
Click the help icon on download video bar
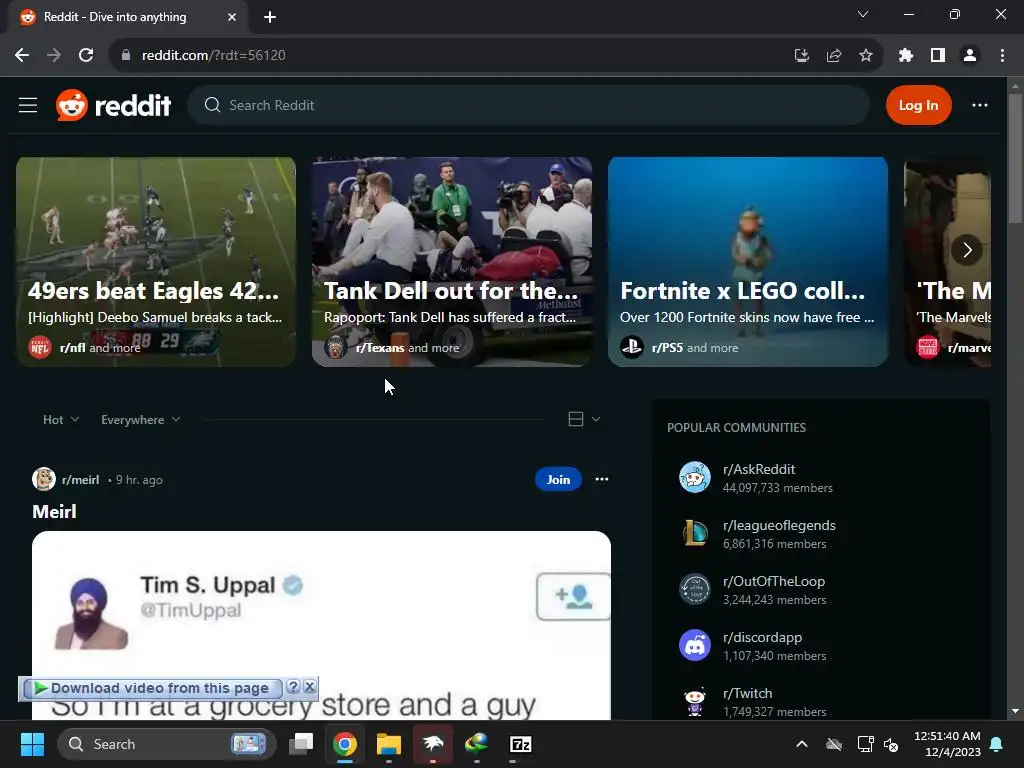click(293, 687)
